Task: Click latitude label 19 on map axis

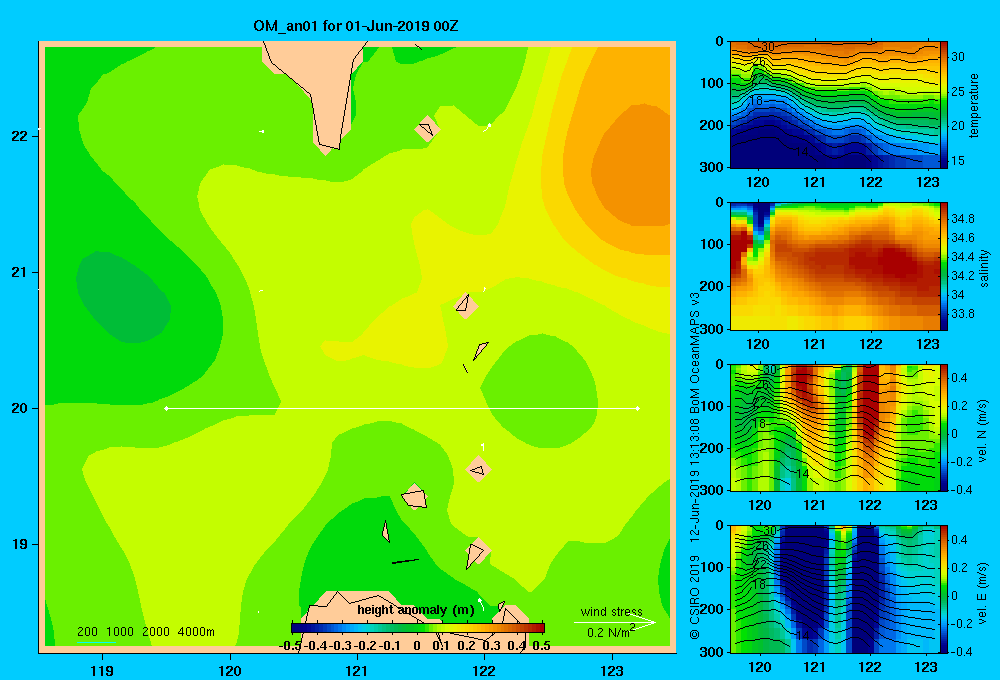Action: click(20, 544)
